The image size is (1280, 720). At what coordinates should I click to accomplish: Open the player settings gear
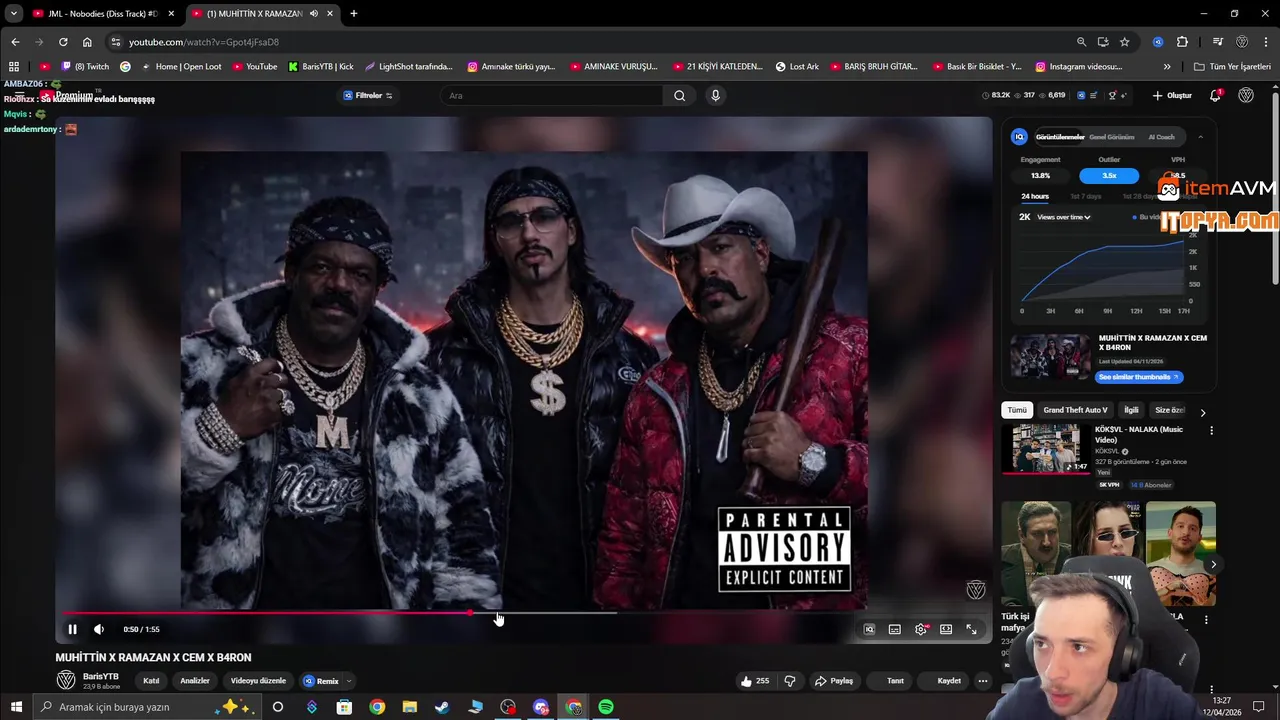[920, 629]
